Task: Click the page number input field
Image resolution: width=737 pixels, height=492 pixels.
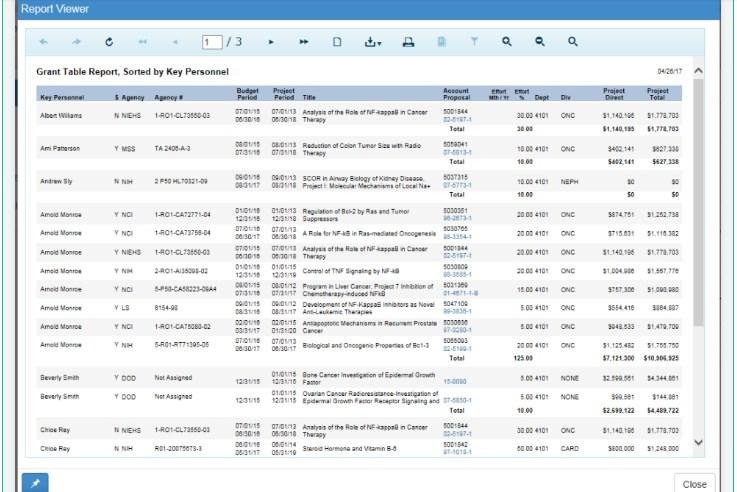Action: [211, 42]
